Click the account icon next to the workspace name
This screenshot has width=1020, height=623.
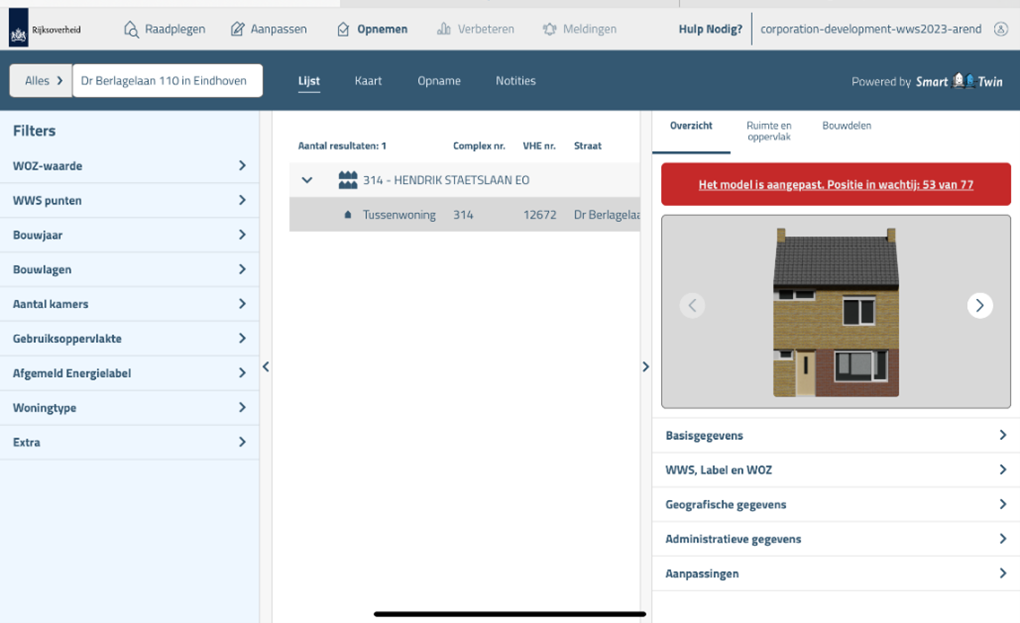tap(1002, 30)
